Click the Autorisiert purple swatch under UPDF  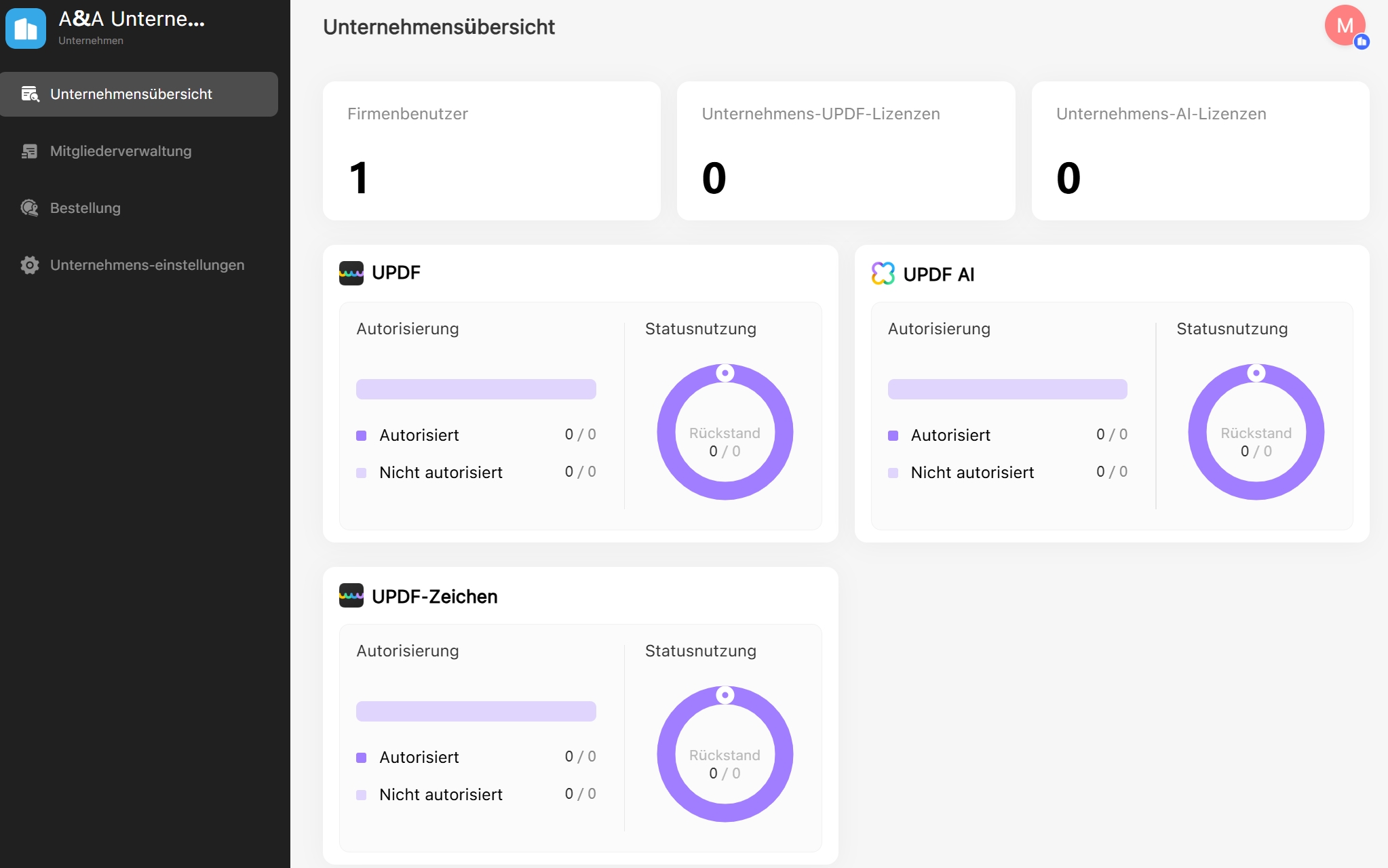pos(362,435)
